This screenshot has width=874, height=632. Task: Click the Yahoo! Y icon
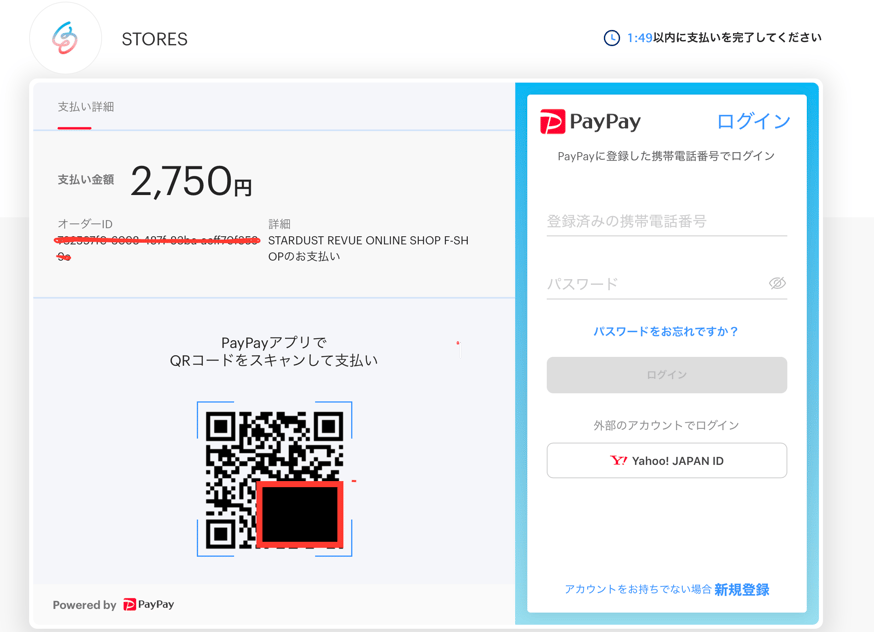coord(618,460)
